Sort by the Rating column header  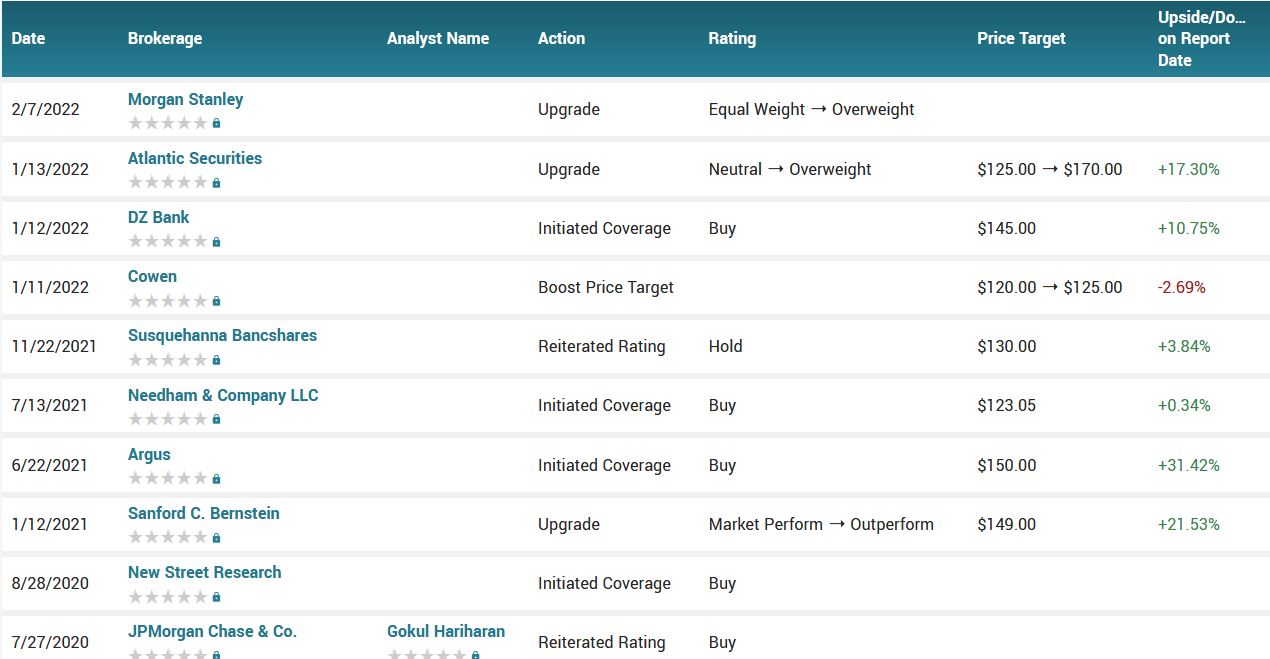[732, 38]
